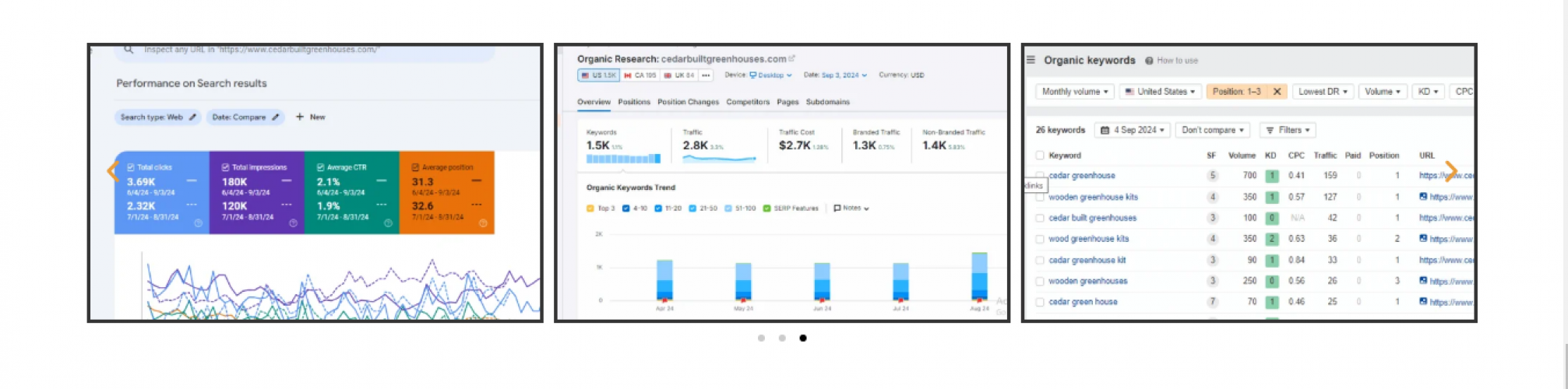Advance the carousel with the right orange arrow

(1451, 171)
